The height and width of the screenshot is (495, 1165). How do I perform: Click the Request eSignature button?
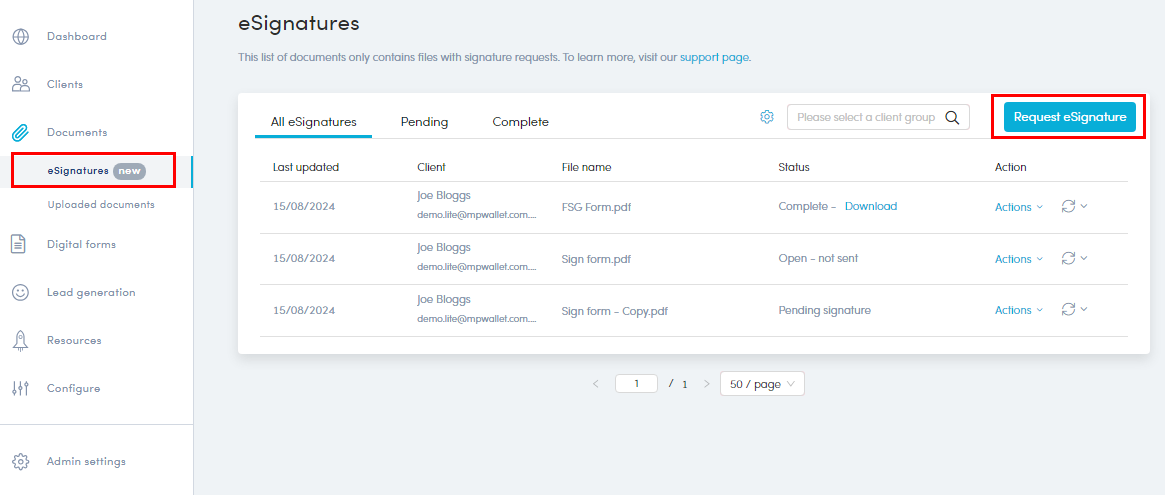click(1069, 117)
